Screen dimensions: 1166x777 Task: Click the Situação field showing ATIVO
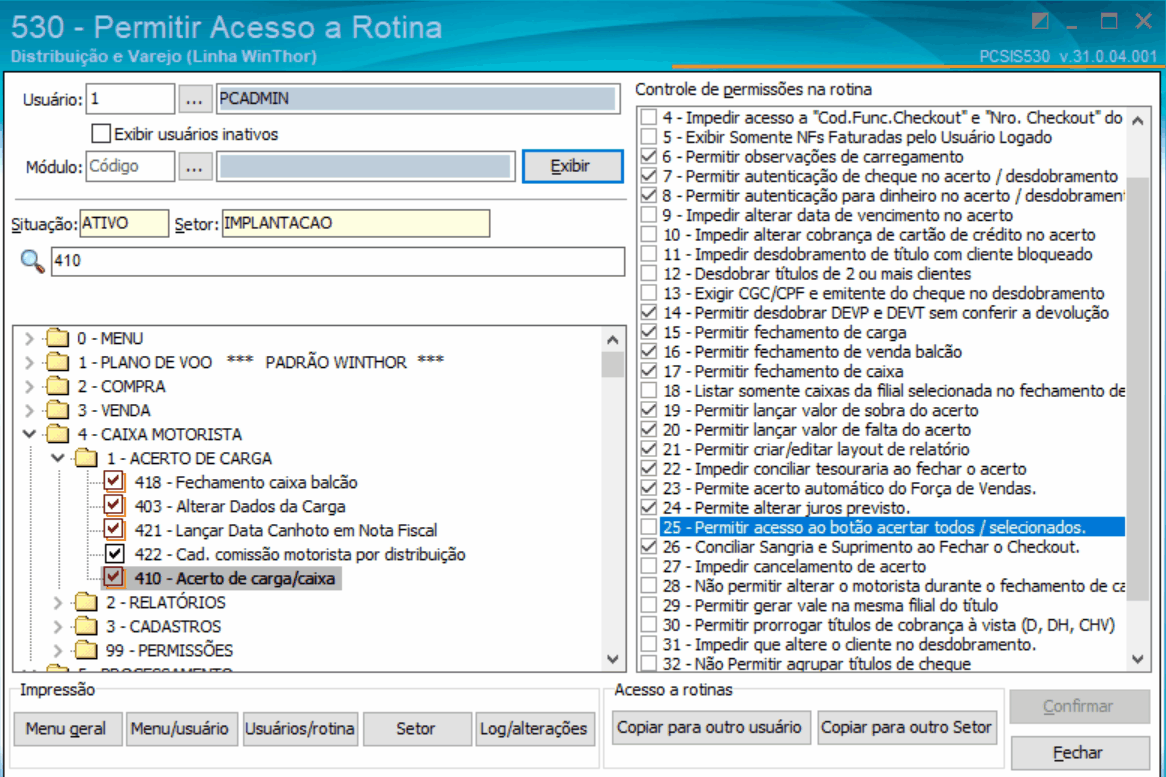tap(124, 223)
